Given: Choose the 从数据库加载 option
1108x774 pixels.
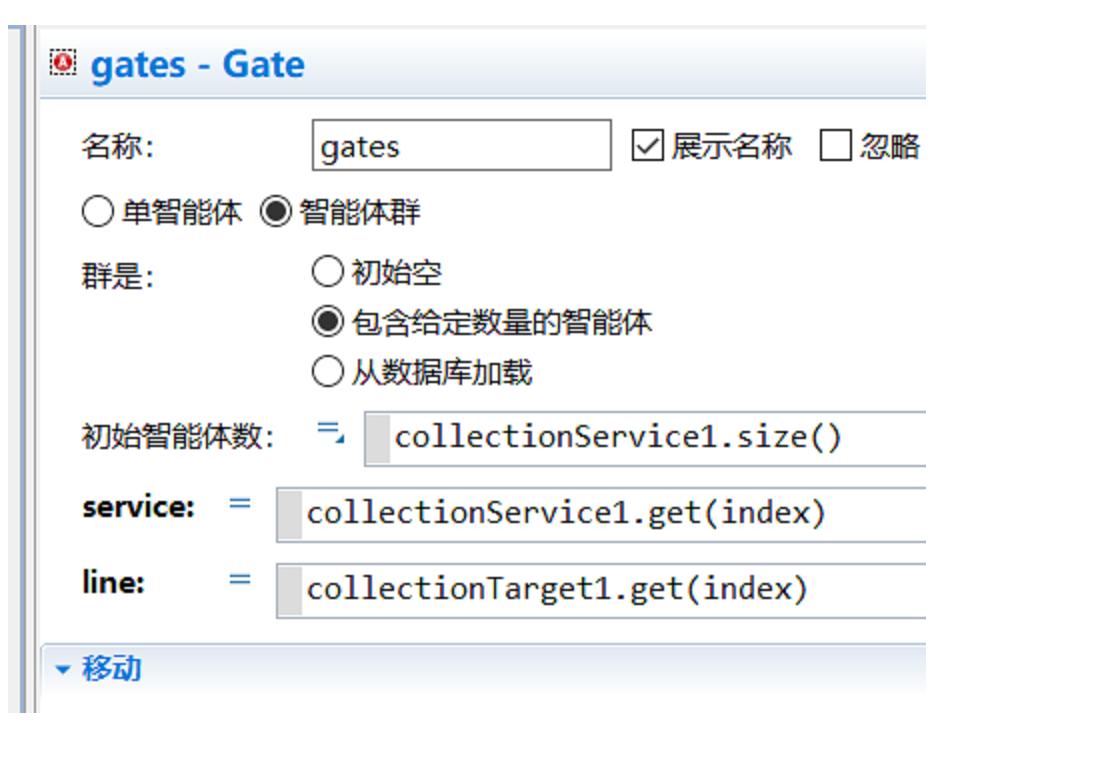Looking at the screenshot, I should 327,372.
